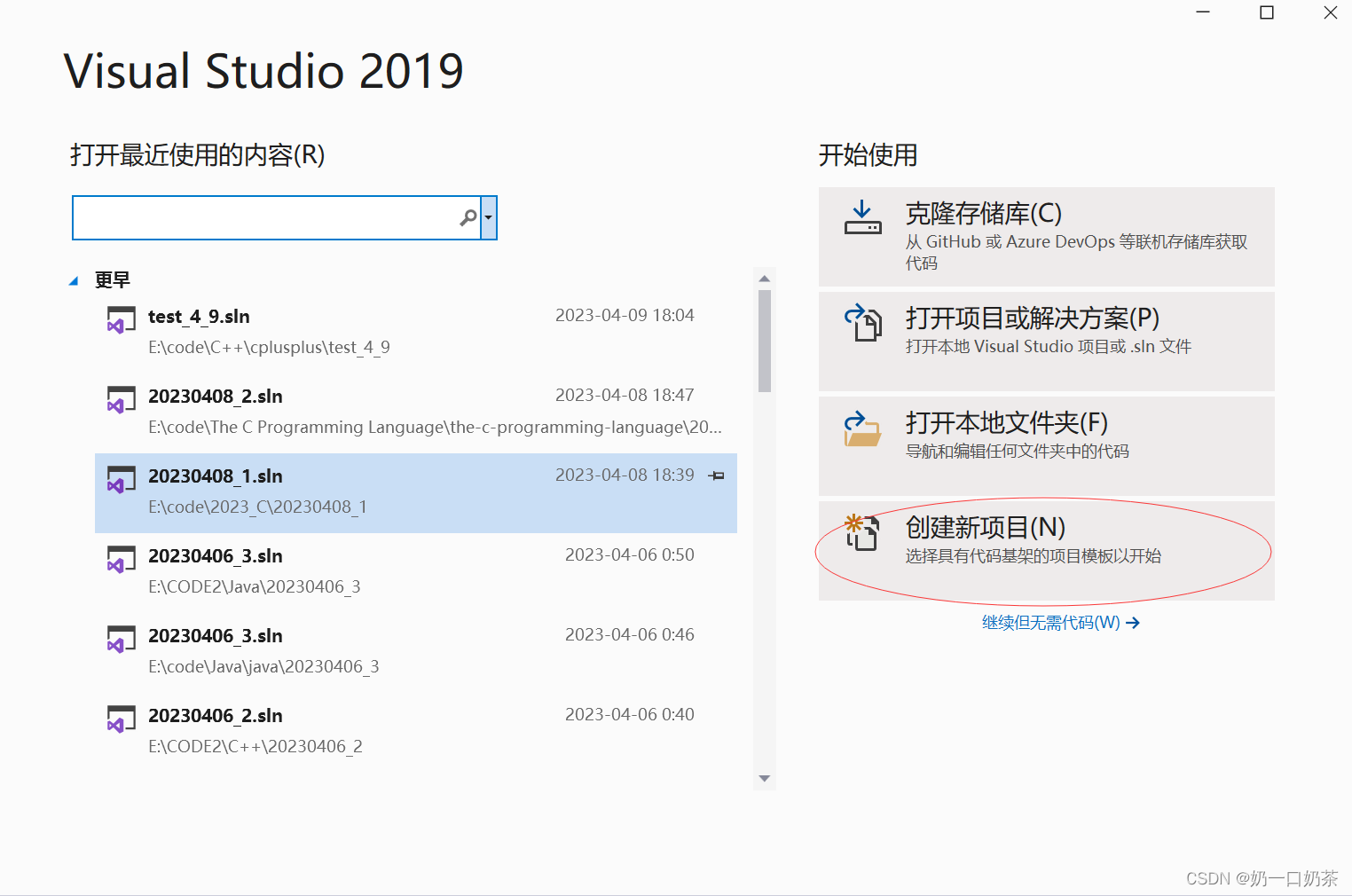Image resolution: width=1352 pixels, height=896 pixels.
Task: Click the timestamp 2023-04-06 0:40
Action: click(x=630, y=714)
